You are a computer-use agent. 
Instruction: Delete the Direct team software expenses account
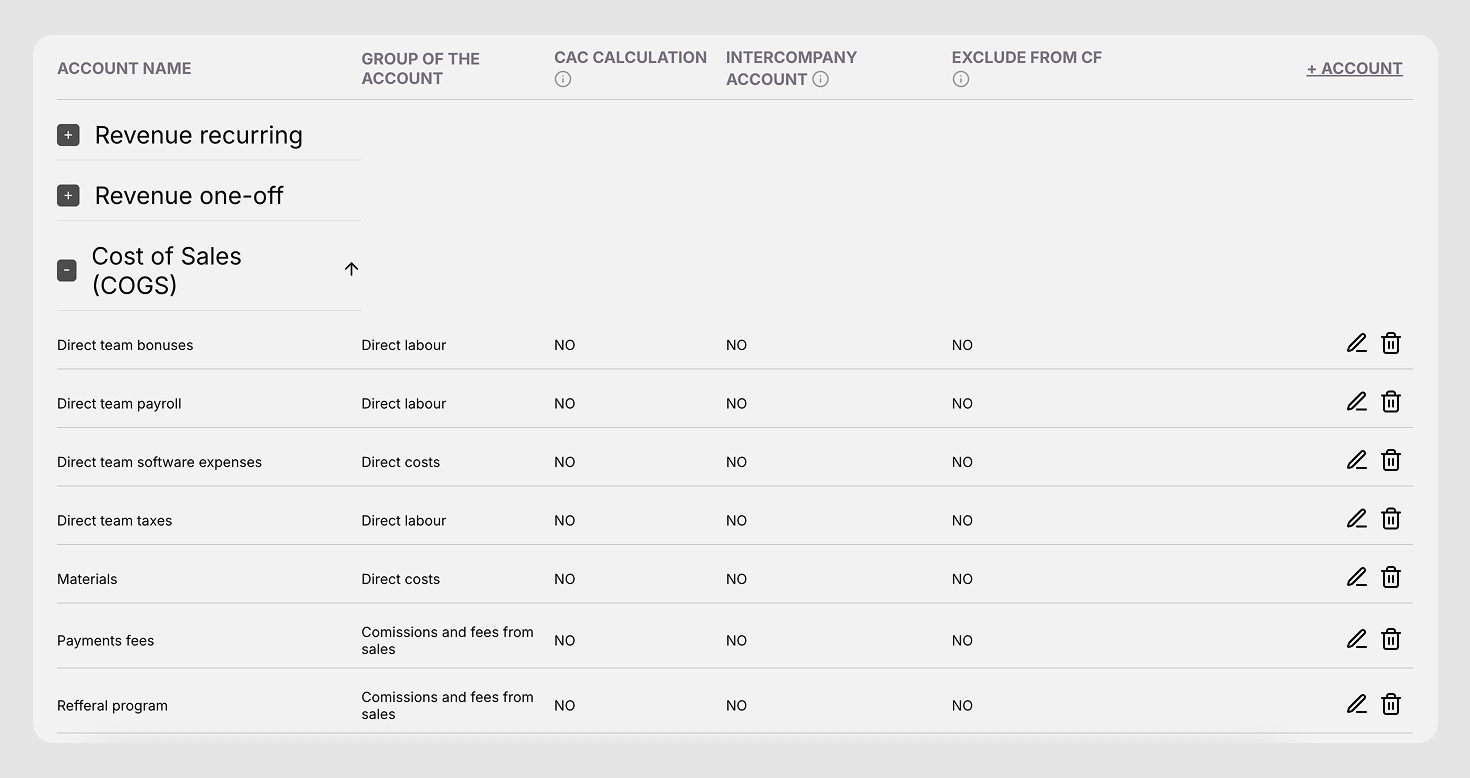tap(1391, 460)
